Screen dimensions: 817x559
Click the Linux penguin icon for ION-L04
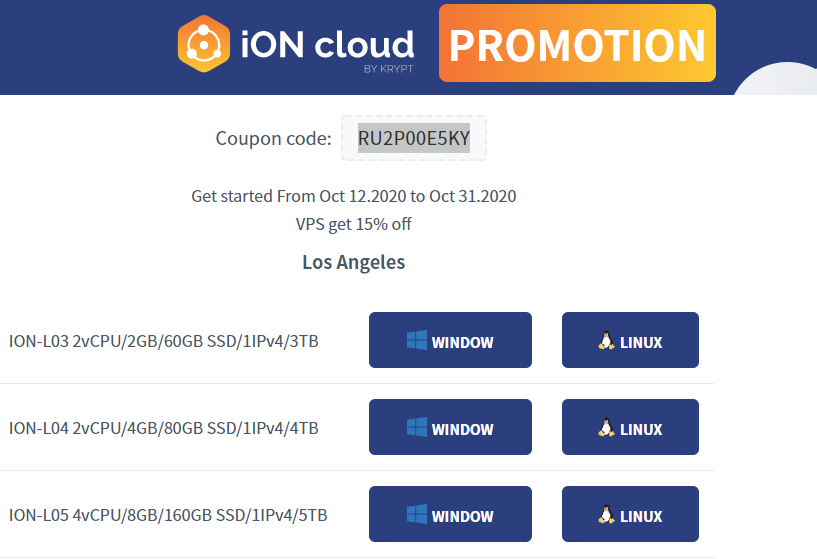tap(606, 427)
